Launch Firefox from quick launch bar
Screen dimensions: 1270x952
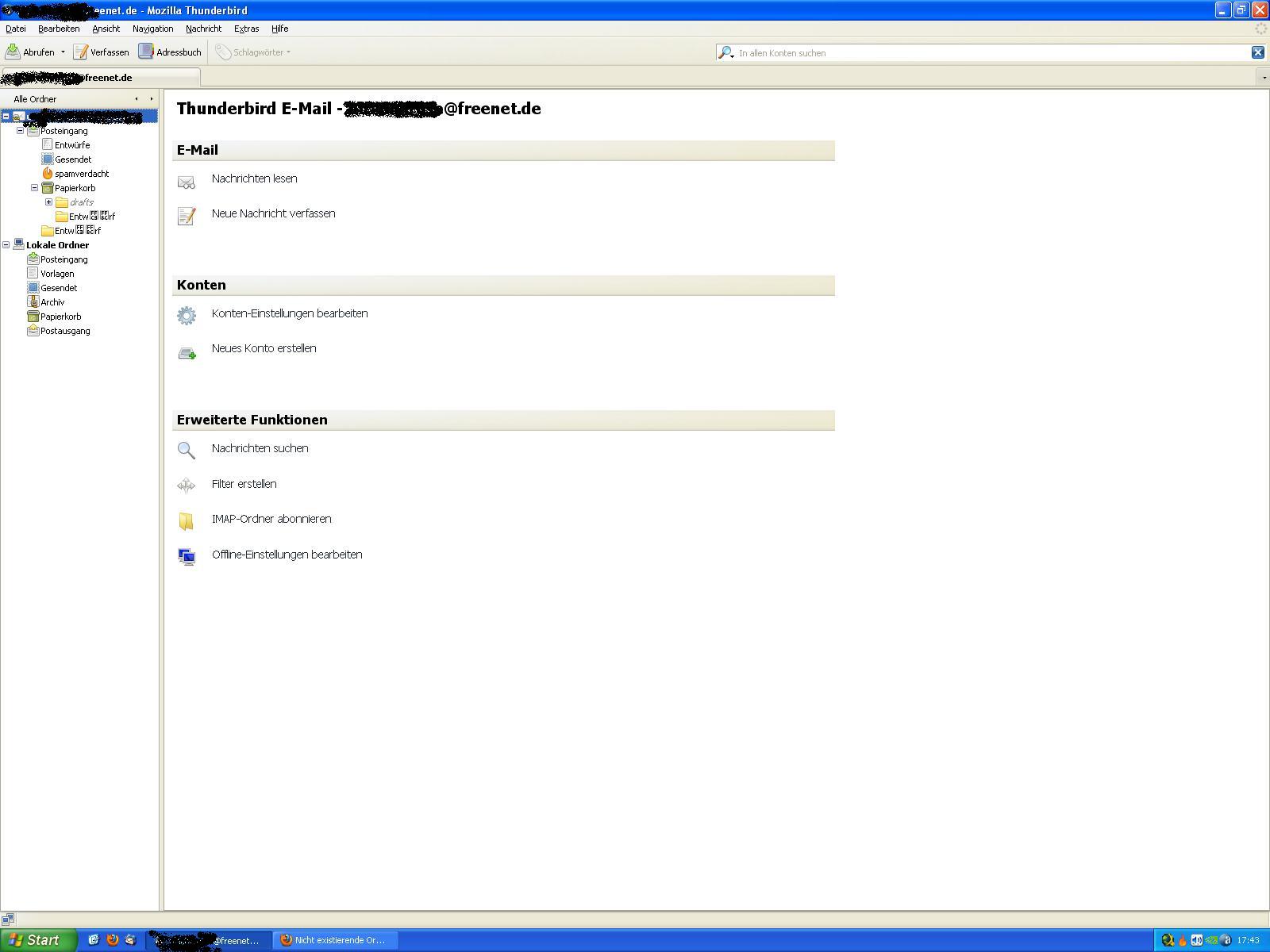(x=112, y=940)
